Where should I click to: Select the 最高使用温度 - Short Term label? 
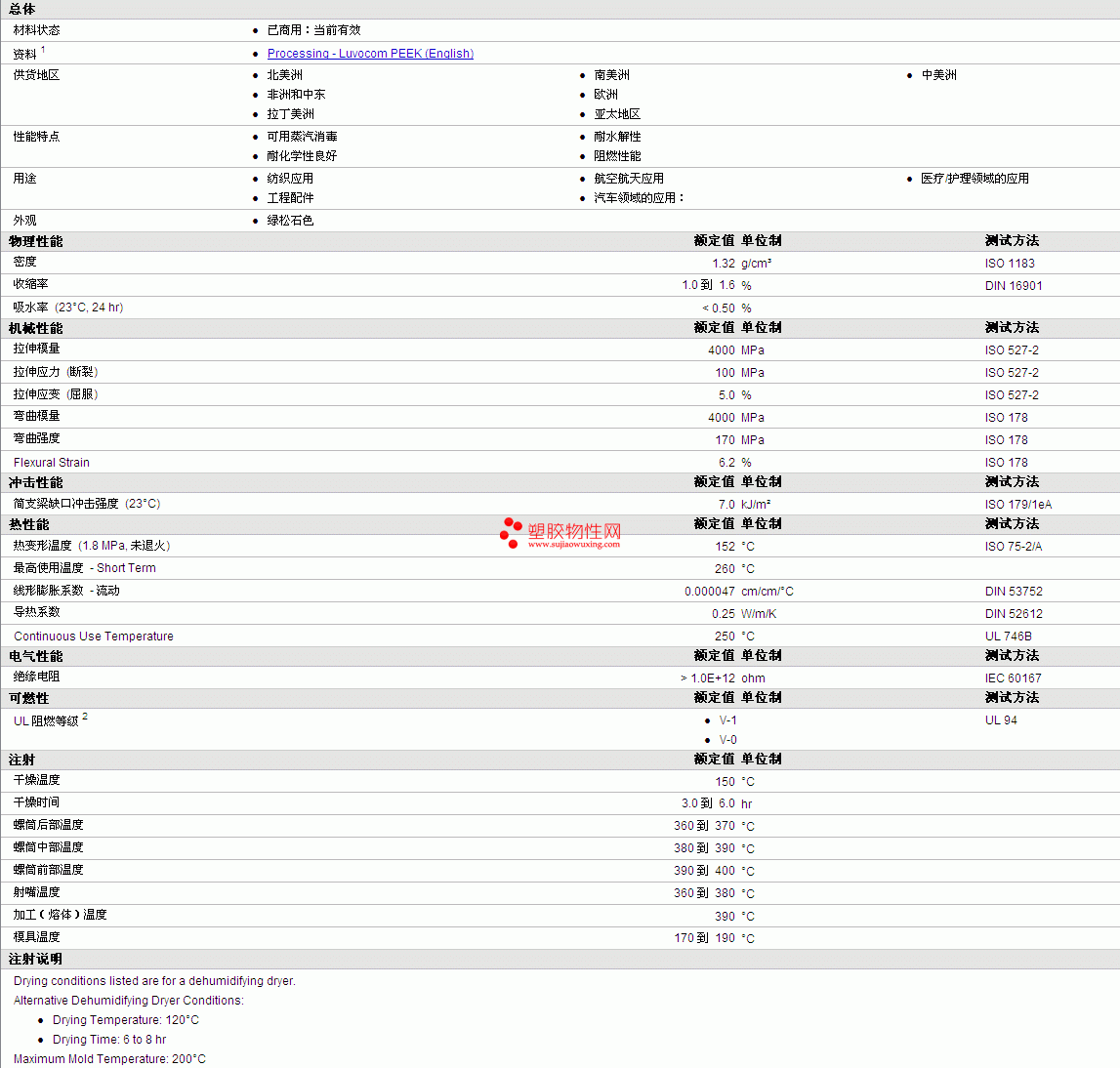pyautogui.click(x=84, y=568)
